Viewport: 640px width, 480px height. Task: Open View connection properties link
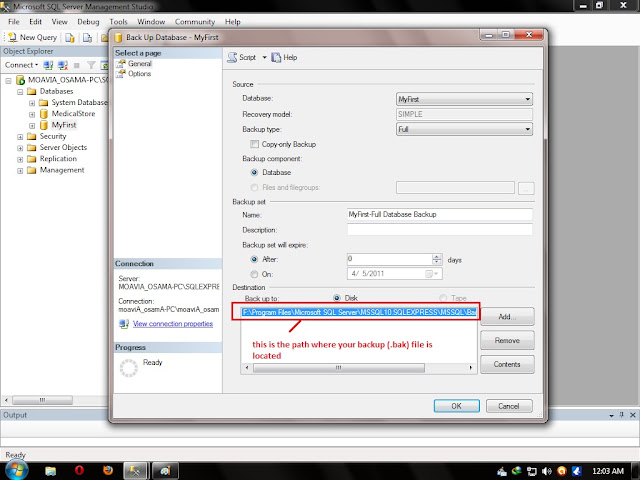click(x=173, y=324)
